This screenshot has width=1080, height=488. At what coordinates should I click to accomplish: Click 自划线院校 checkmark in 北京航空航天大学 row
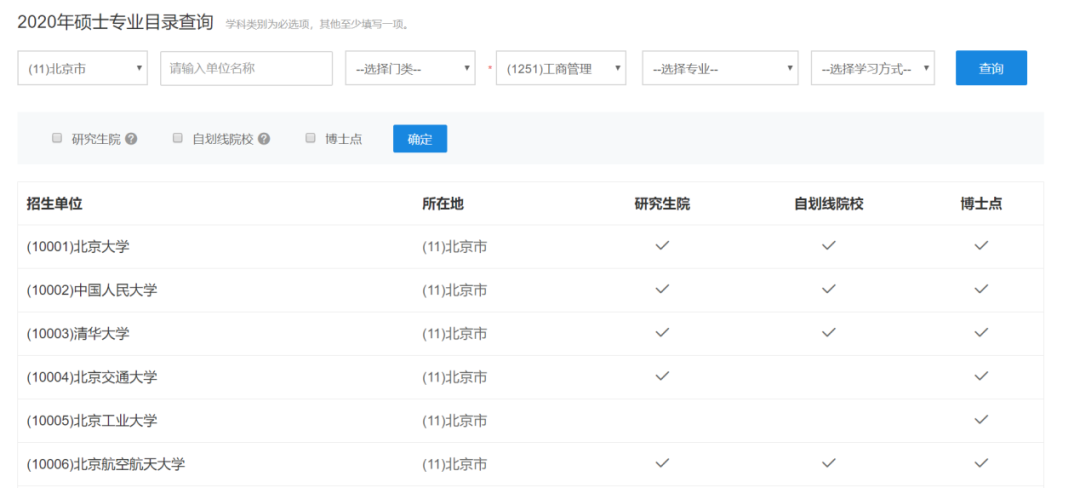coord(828,463)
